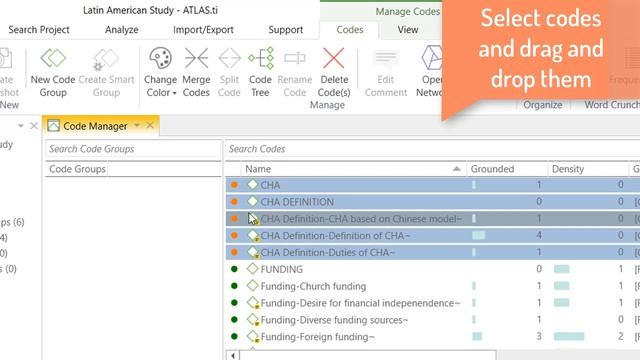Click Grounded value 3 for Foreign funding
The width and height of the screenshot is (640, 360).
coord(539,337)
